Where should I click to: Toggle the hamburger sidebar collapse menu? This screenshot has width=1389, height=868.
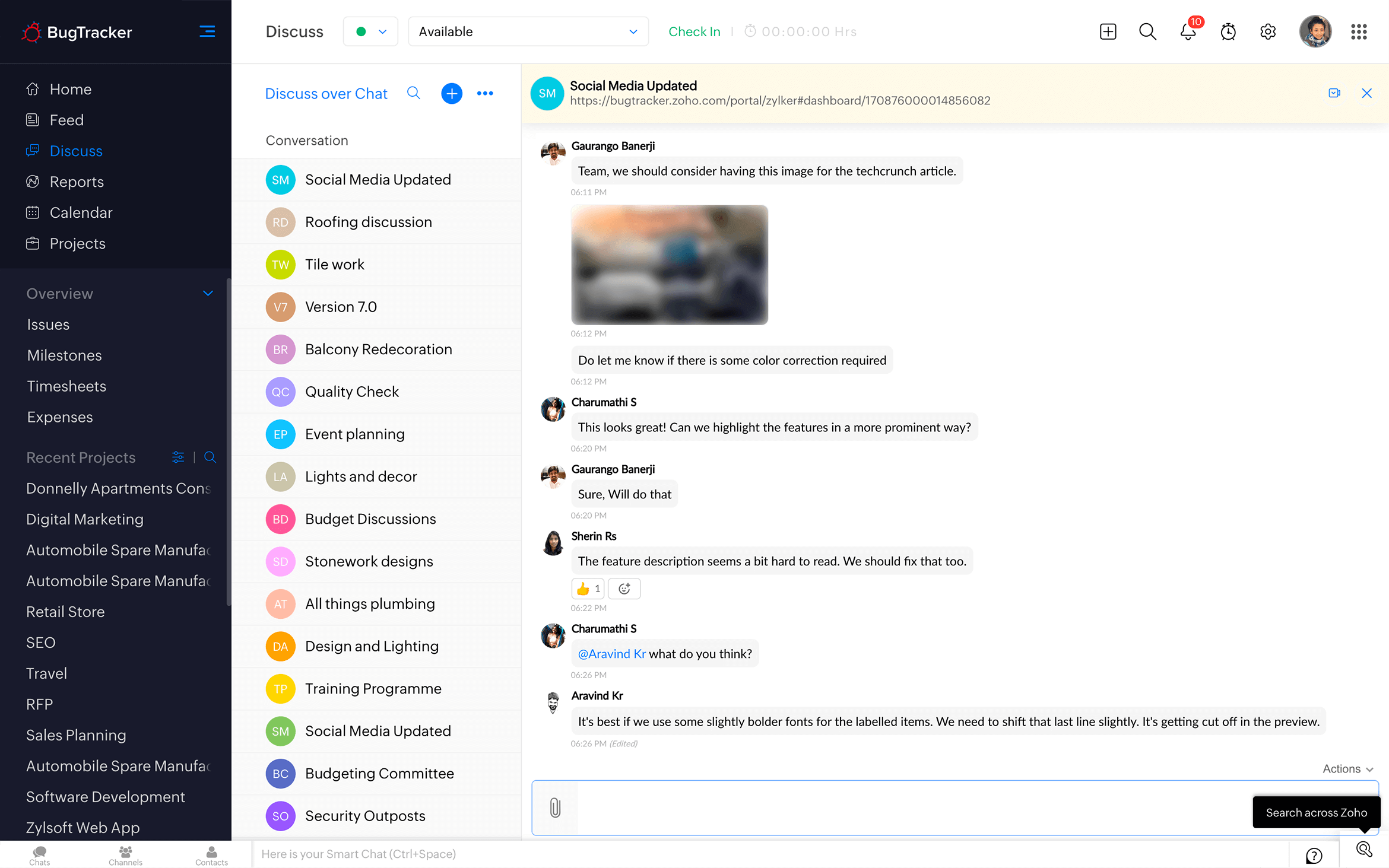click(x=207, y=31)
